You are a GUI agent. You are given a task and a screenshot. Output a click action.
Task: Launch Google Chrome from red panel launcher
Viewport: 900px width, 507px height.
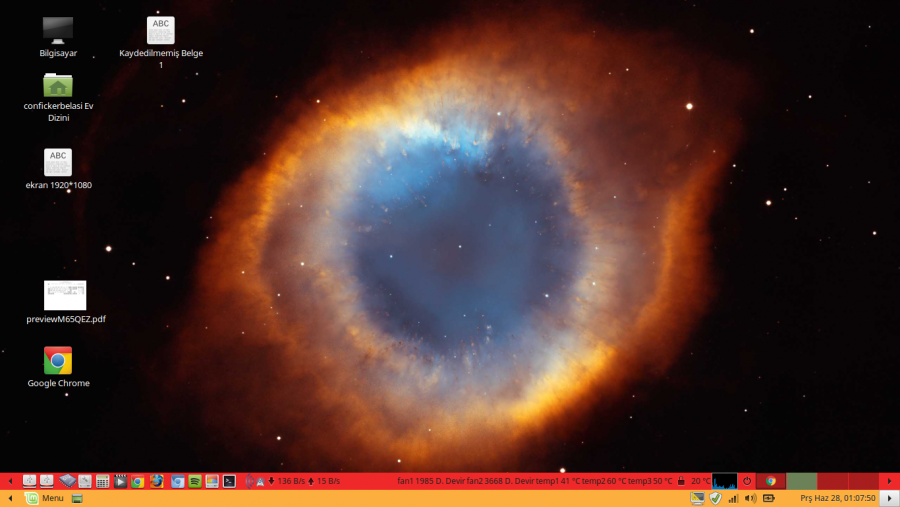pyautogui.click(x=138, y=481)
